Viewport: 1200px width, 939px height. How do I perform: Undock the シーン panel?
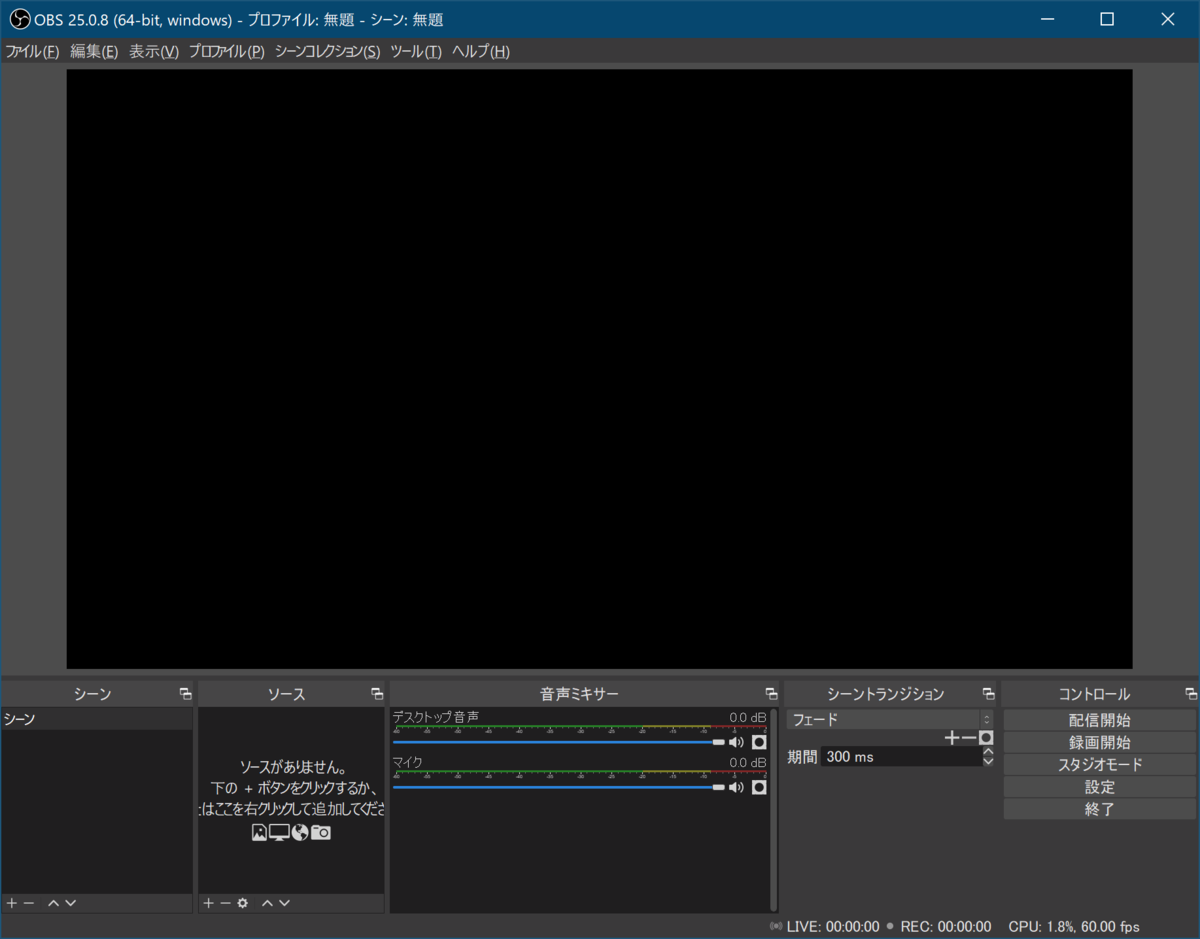point(185,693)
